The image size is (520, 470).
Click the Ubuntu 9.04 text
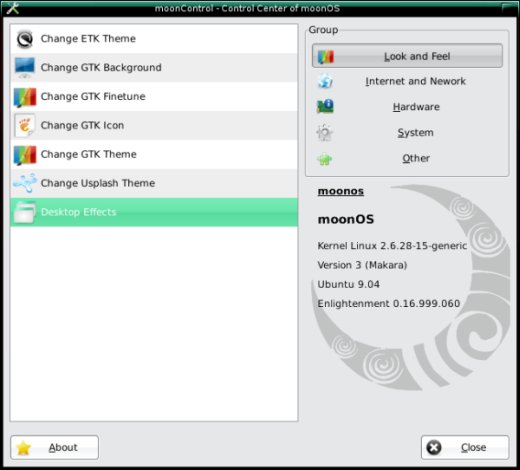pyautogui.click(x=348, y=285)
